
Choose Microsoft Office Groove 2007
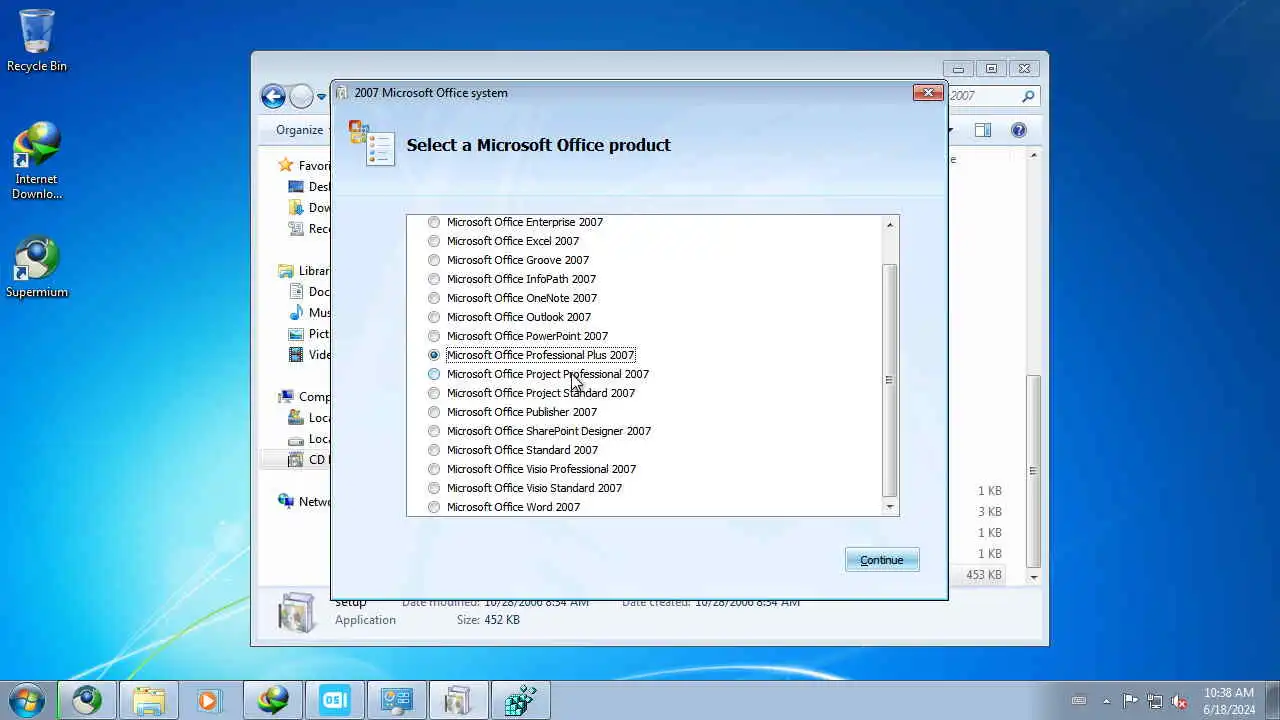(x=434, y=260)
